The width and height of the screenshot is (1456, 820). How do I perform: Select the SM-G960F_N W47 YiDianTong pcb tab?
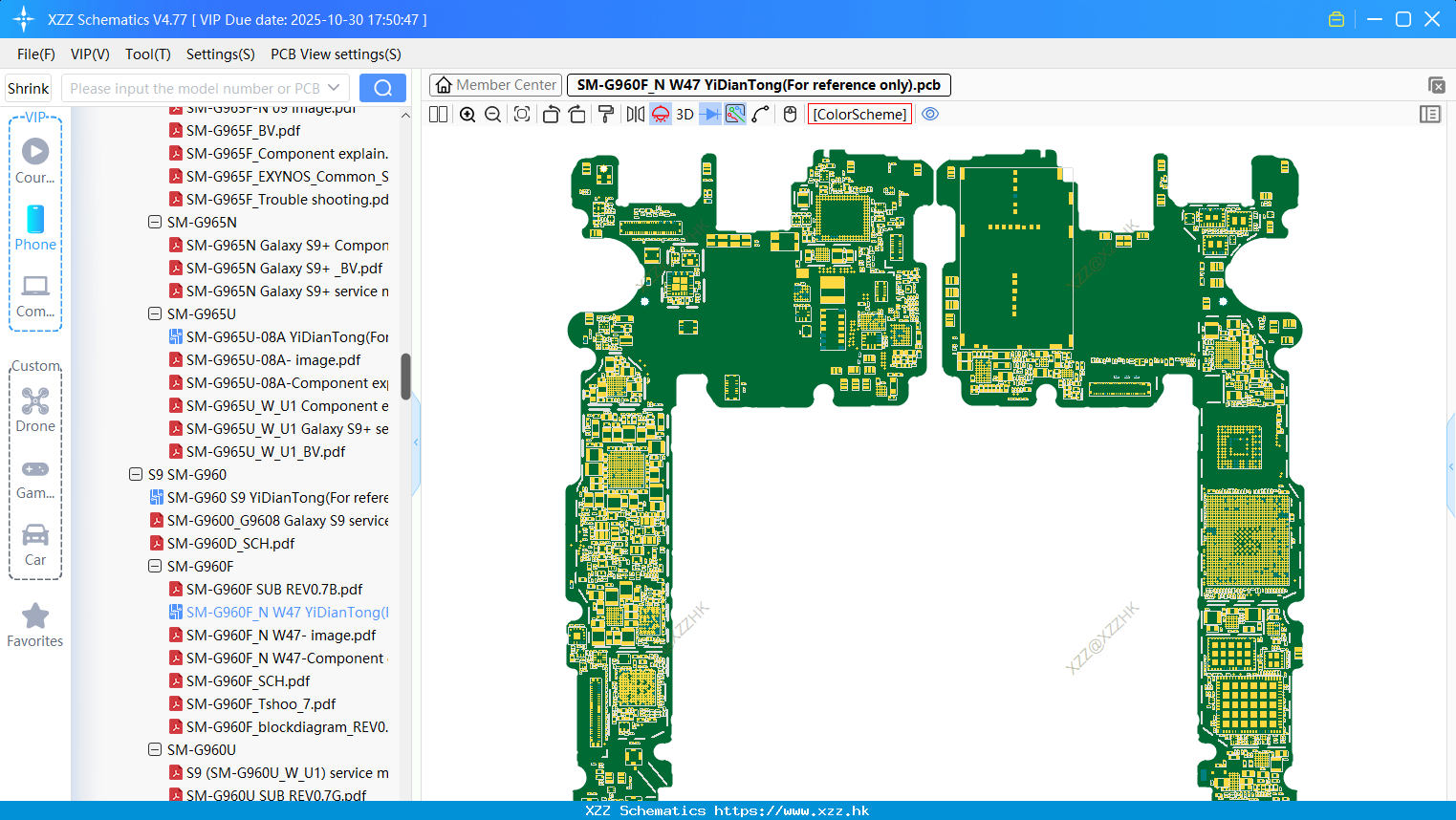(x=759, y=85)
